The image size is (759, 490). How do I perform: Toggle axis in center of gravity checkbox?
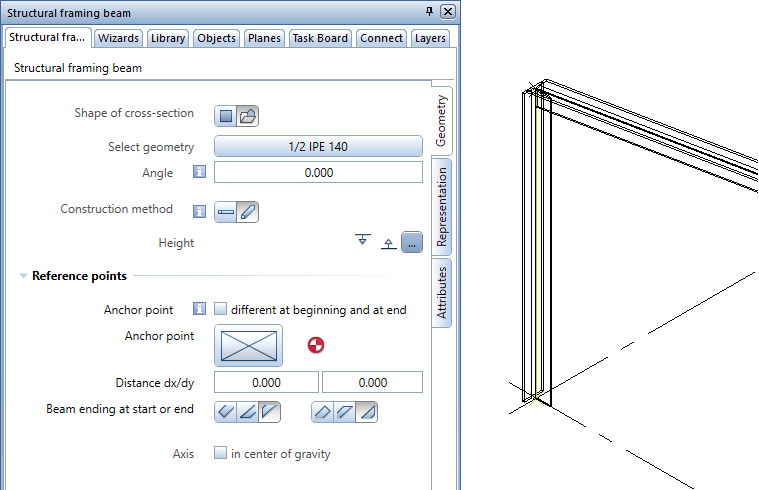[x=221, y=454]
